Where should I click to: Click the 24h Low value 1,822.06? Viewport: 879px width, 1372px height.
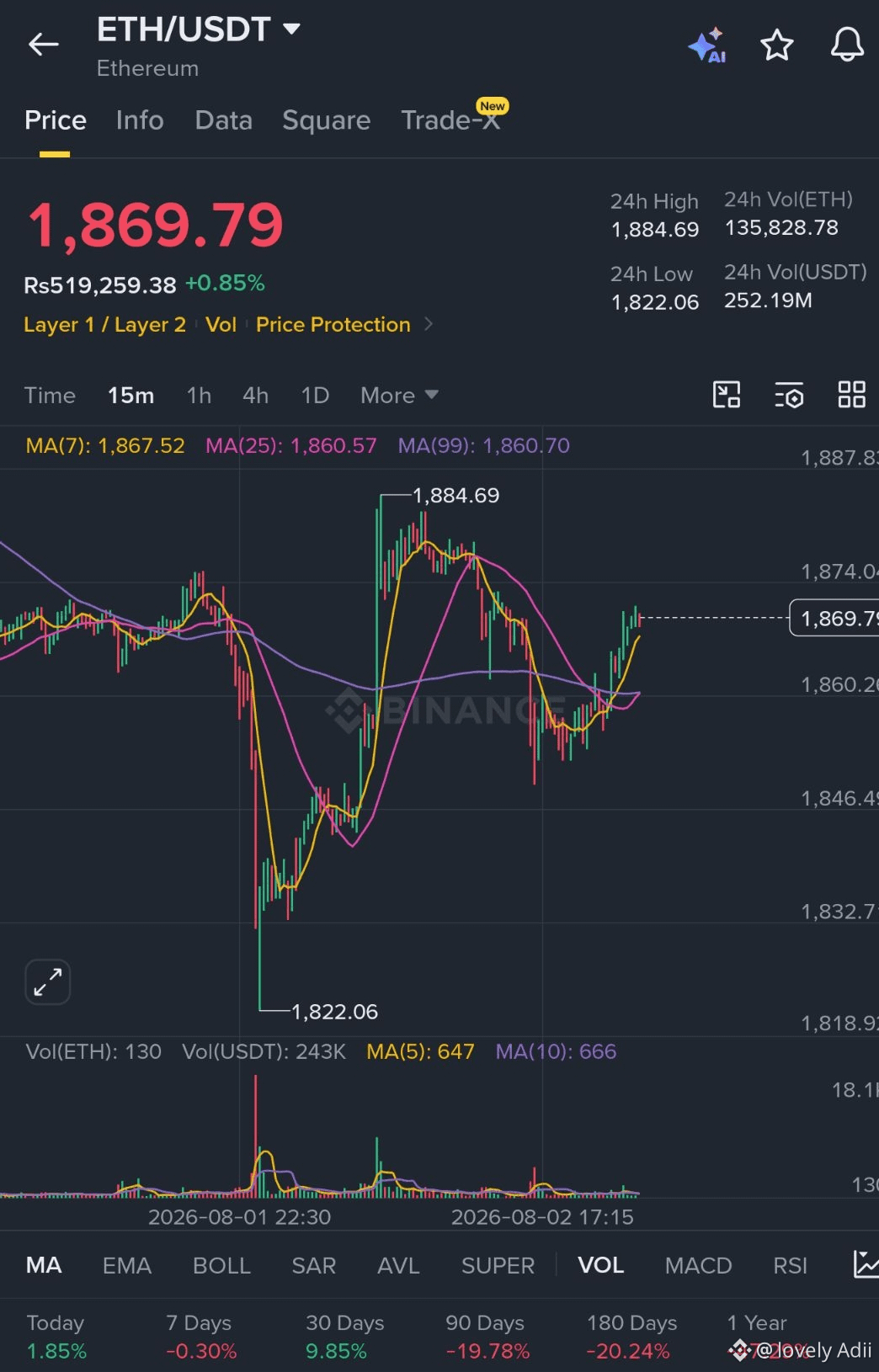[655, 302]
